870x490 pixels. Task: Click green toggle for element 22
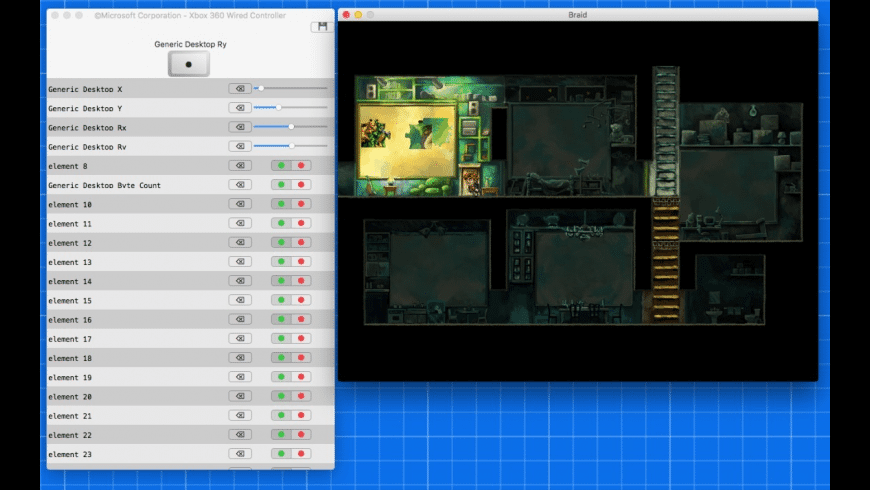click(281, 435)
